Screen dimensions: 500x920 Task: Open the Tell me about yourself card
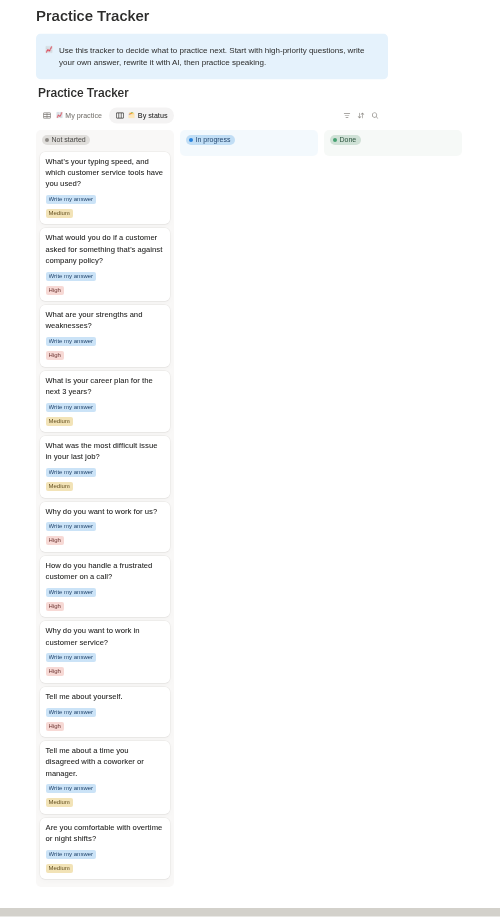point(105,712)
